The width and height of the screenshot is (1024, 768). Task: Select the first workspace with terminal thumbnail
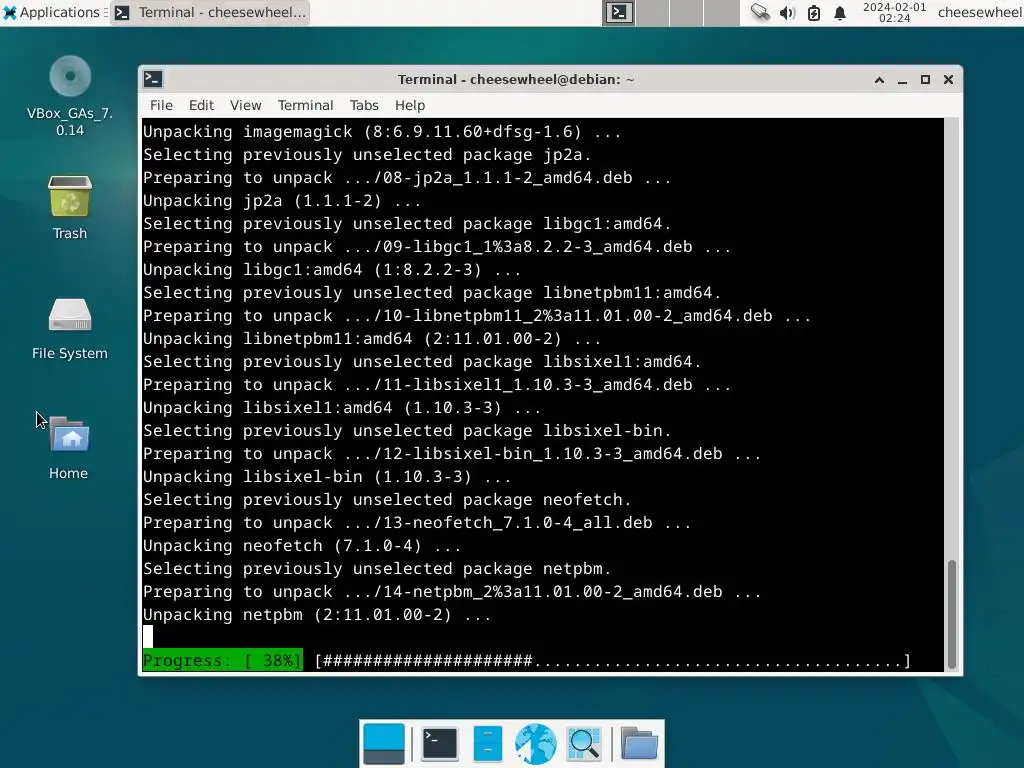point(618,12)
